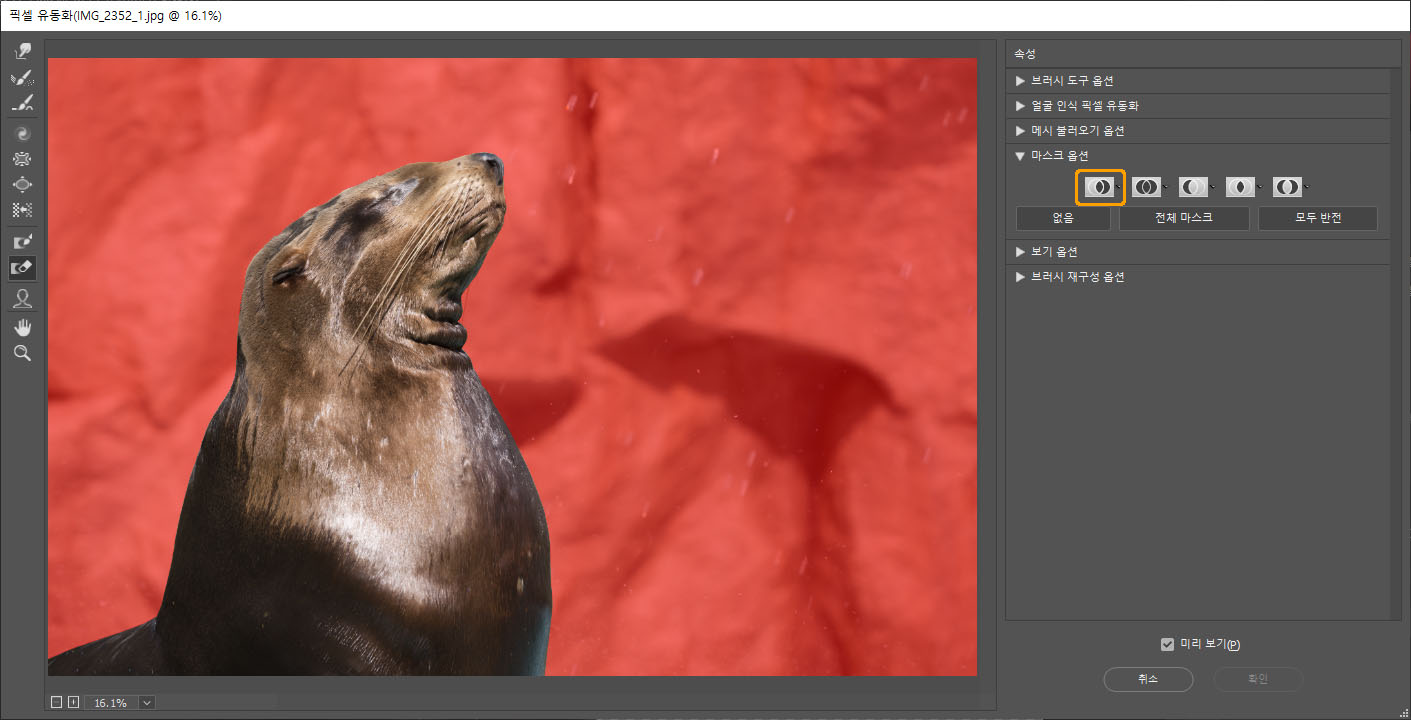Click the 모두 반전 button

point(1317,218)
